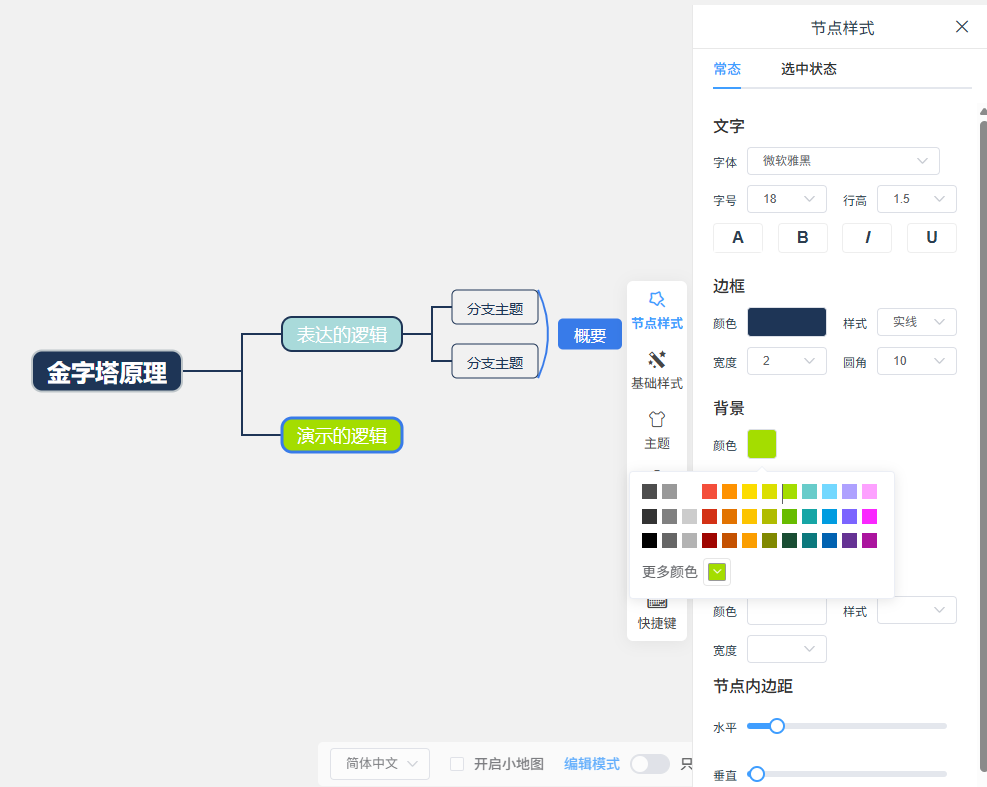Switch to the 选中状态 tab
987x787 pixels.
pyautogui.click(x=808, y=69)
